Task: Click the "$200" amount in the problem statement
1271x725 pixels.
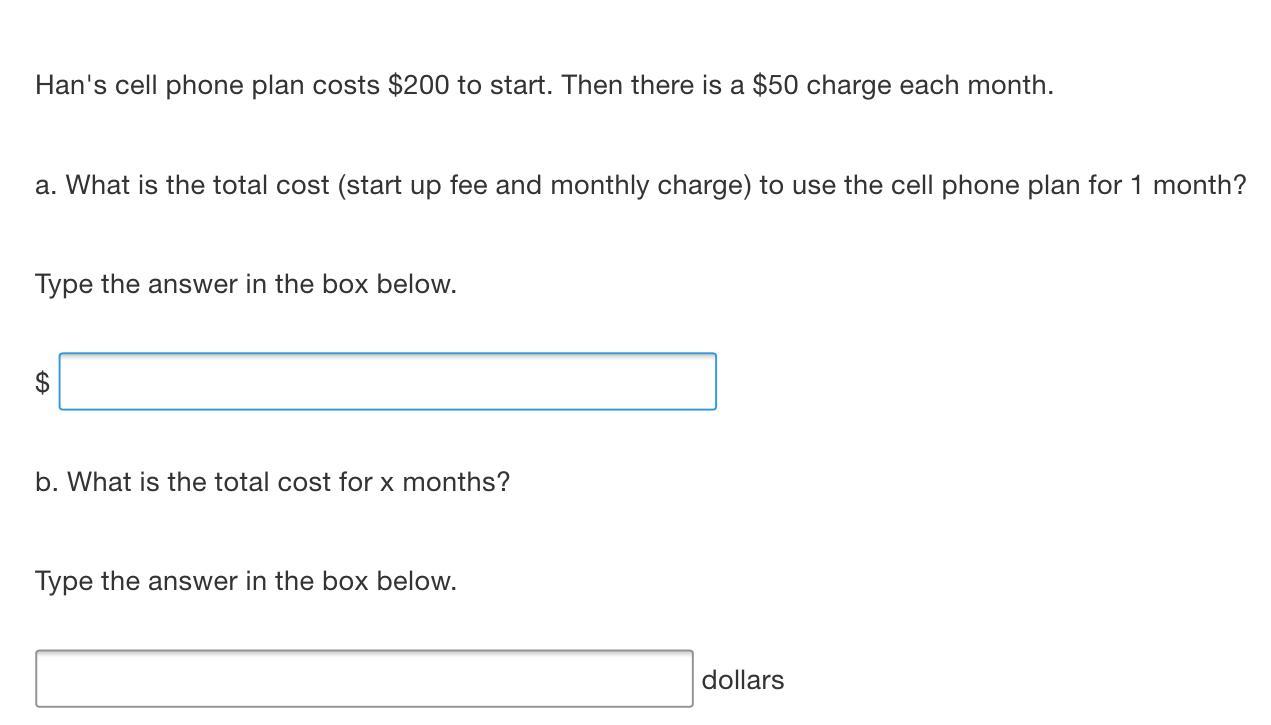Action: [418, 85]
